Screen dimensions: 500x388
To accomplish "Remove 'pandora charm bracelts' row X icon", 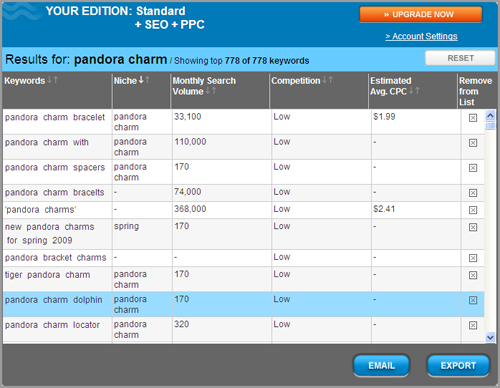I will tap(473, 193).
